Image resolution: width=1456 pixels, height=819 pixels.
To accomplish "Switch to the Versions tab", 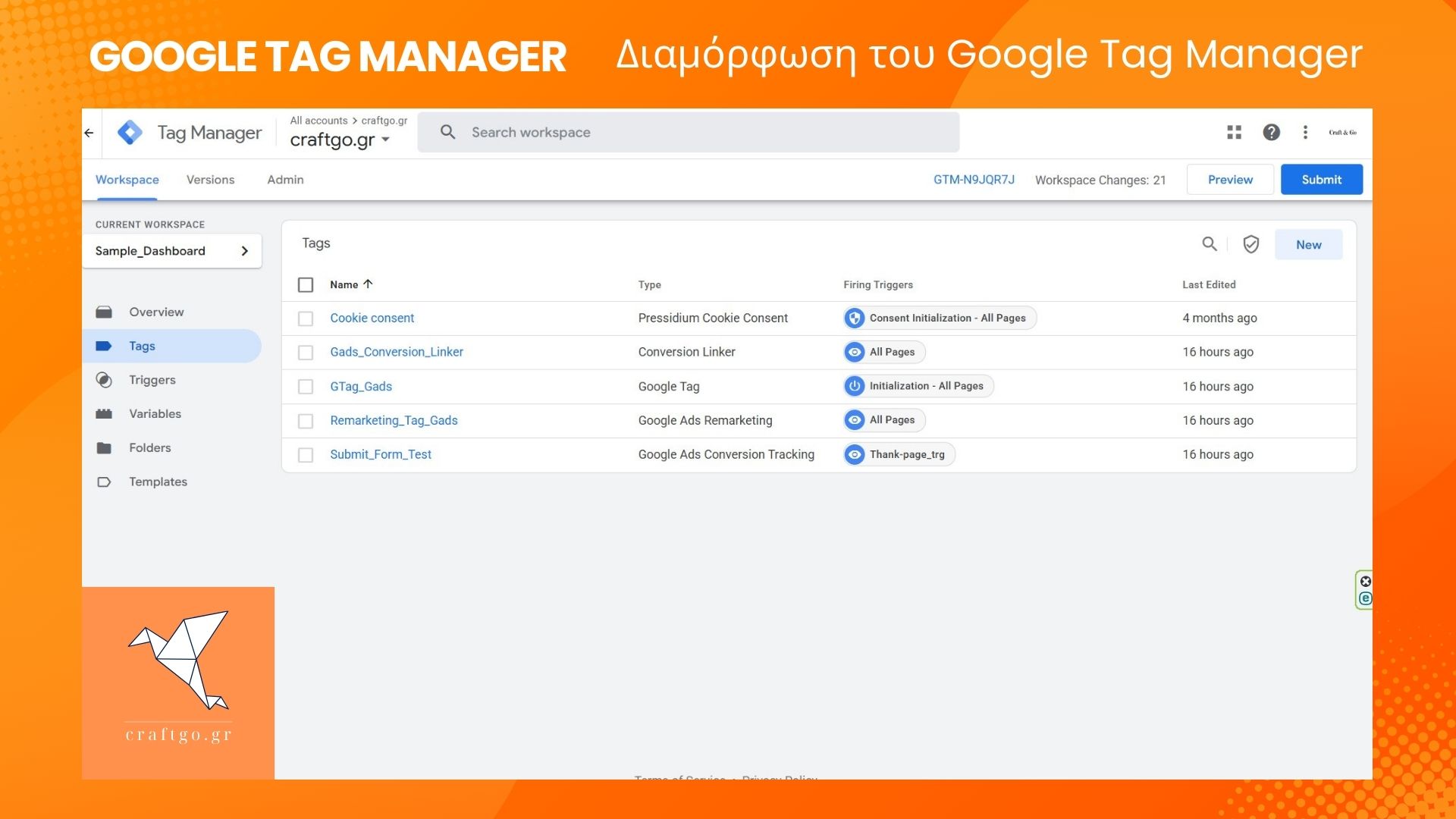I will tap(210, 180).
